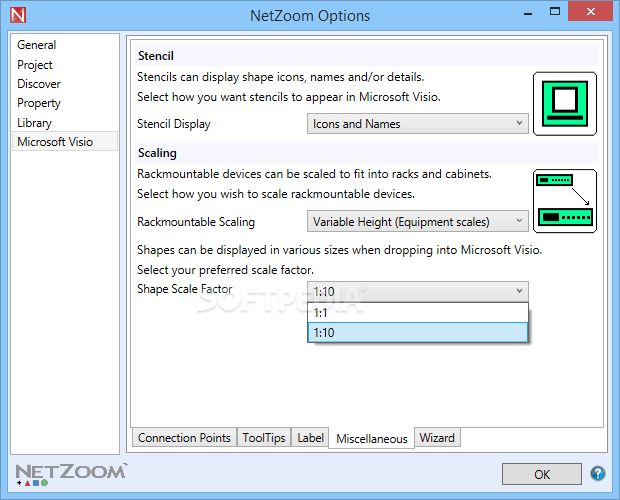Close the NetZoom Options window

590,11
